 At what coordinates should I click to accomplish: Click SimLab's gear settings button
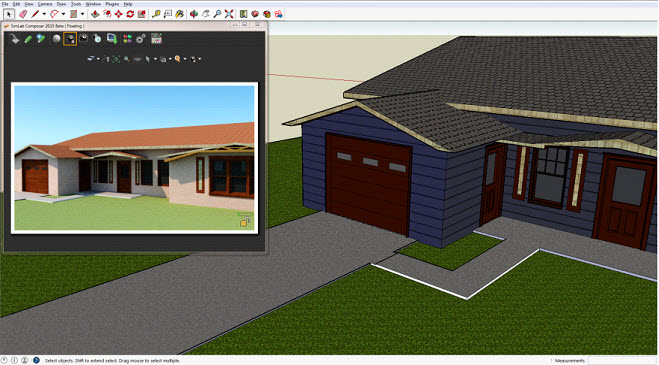pyautogui.click(x=141, y=39)
